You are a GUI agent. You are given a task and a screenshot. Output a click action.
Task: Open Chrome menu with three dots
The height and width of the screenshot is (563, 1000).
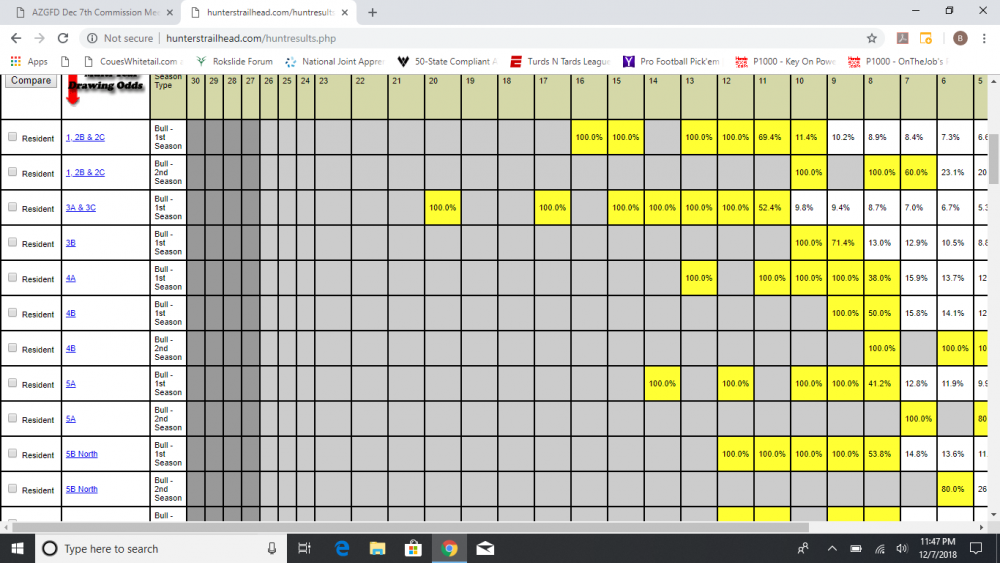pyautogui.click(x=984, y=38)
